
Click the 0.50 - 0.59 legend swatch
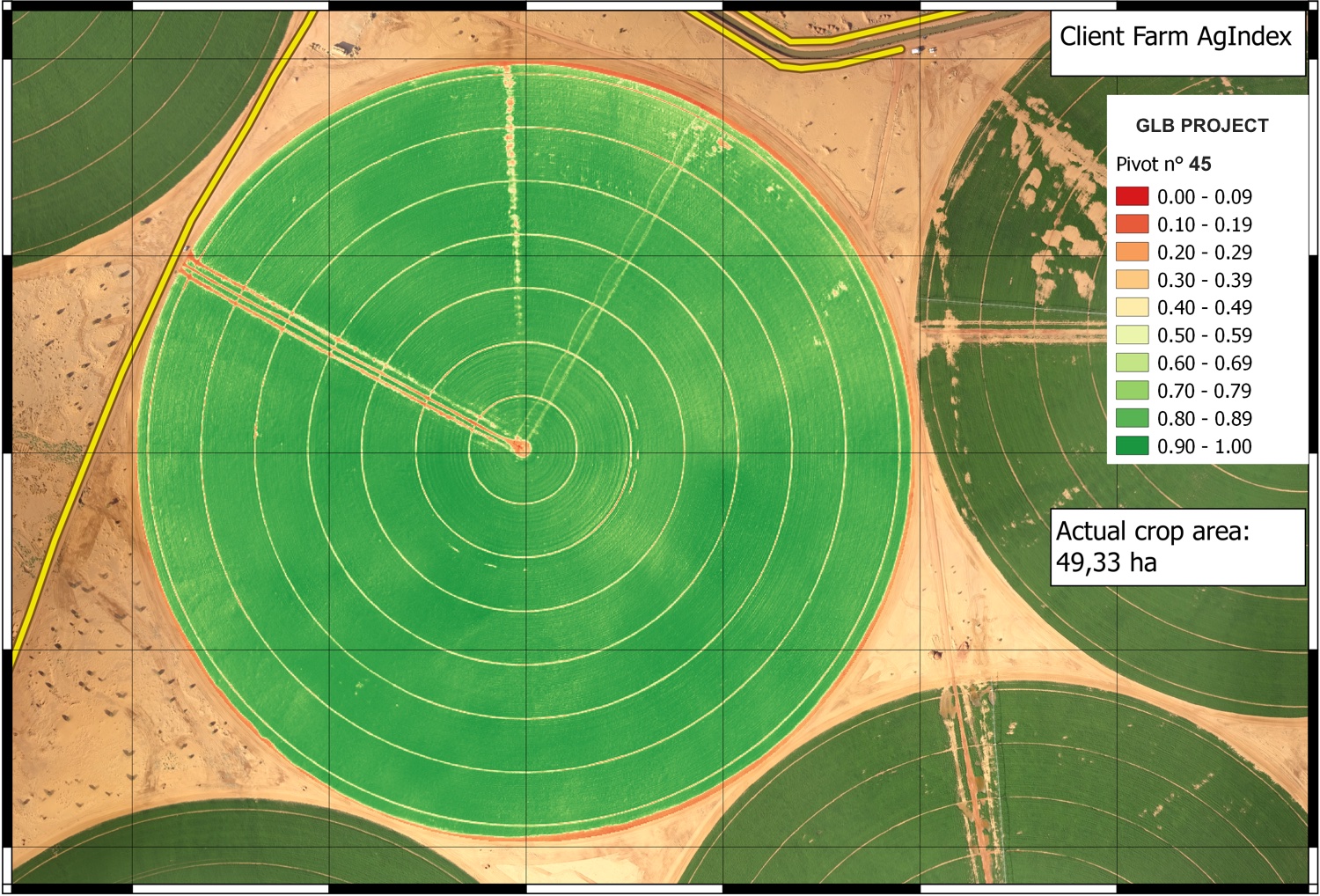point(1132,335)
